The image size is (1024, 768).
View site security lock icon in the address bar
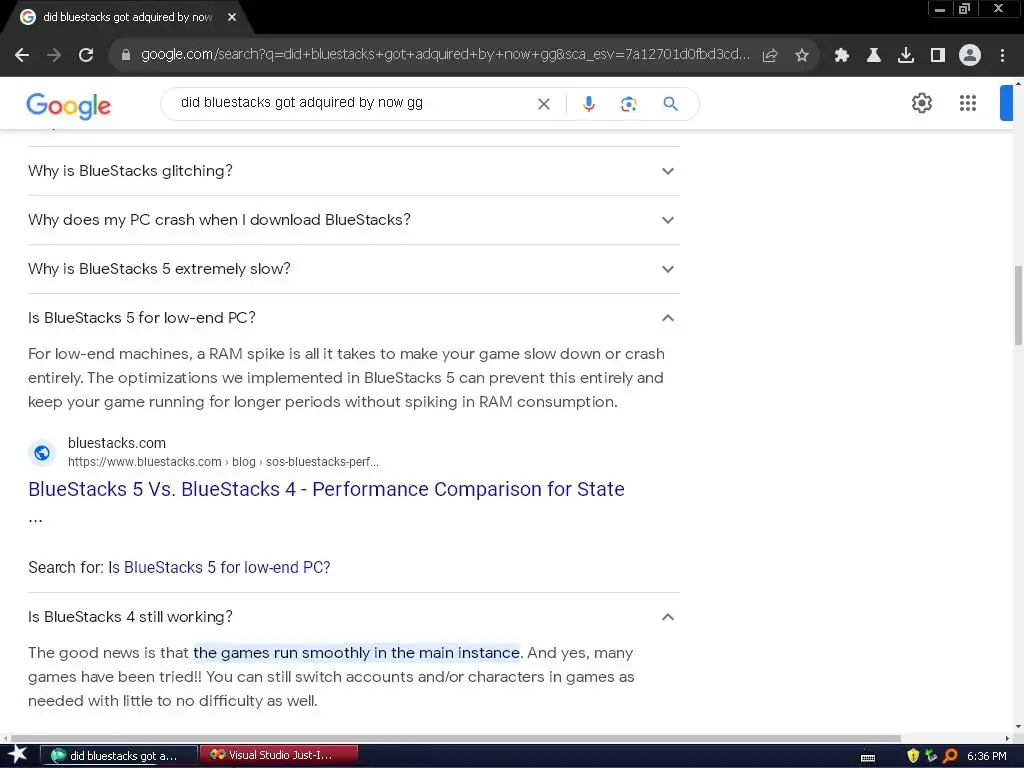coord(126,55)
